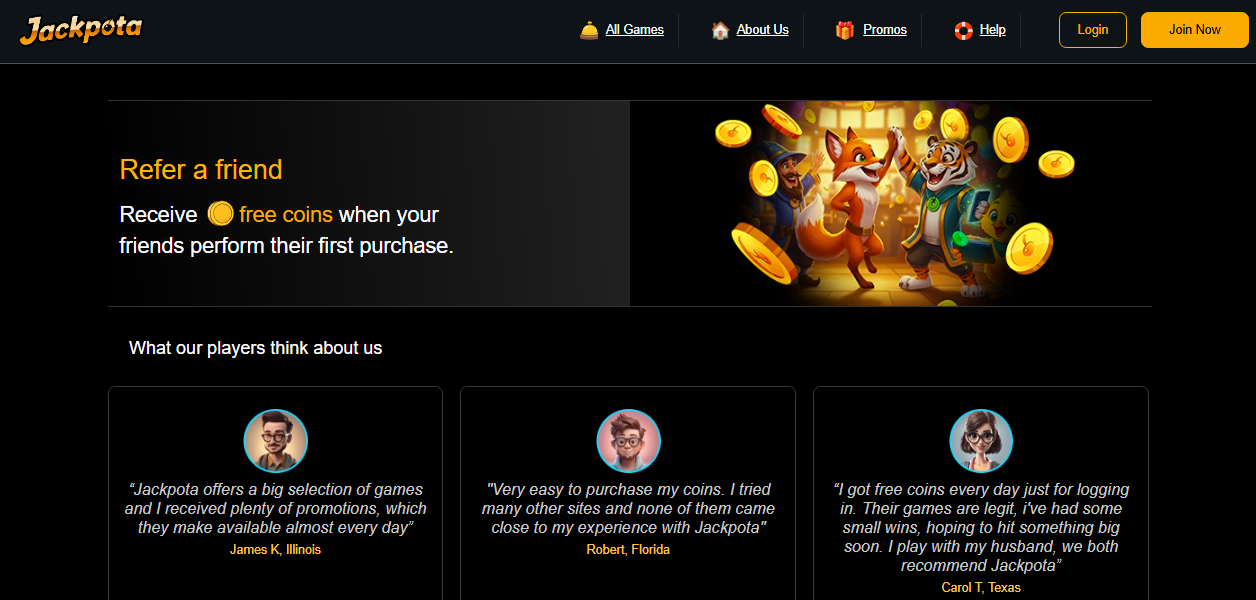
Task: Click the bell icon beside All Games
Action: tap(589, 30)
